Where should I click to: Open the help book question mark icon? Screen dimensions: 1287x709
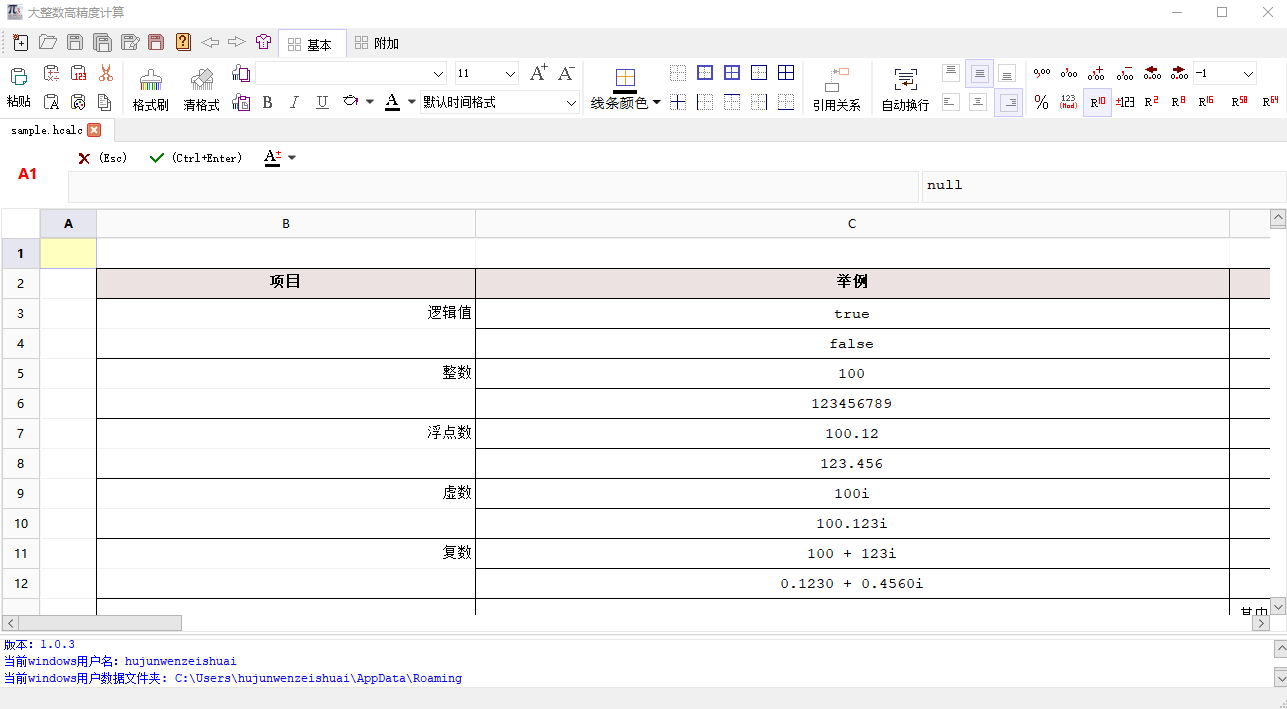tap(183, 43)
